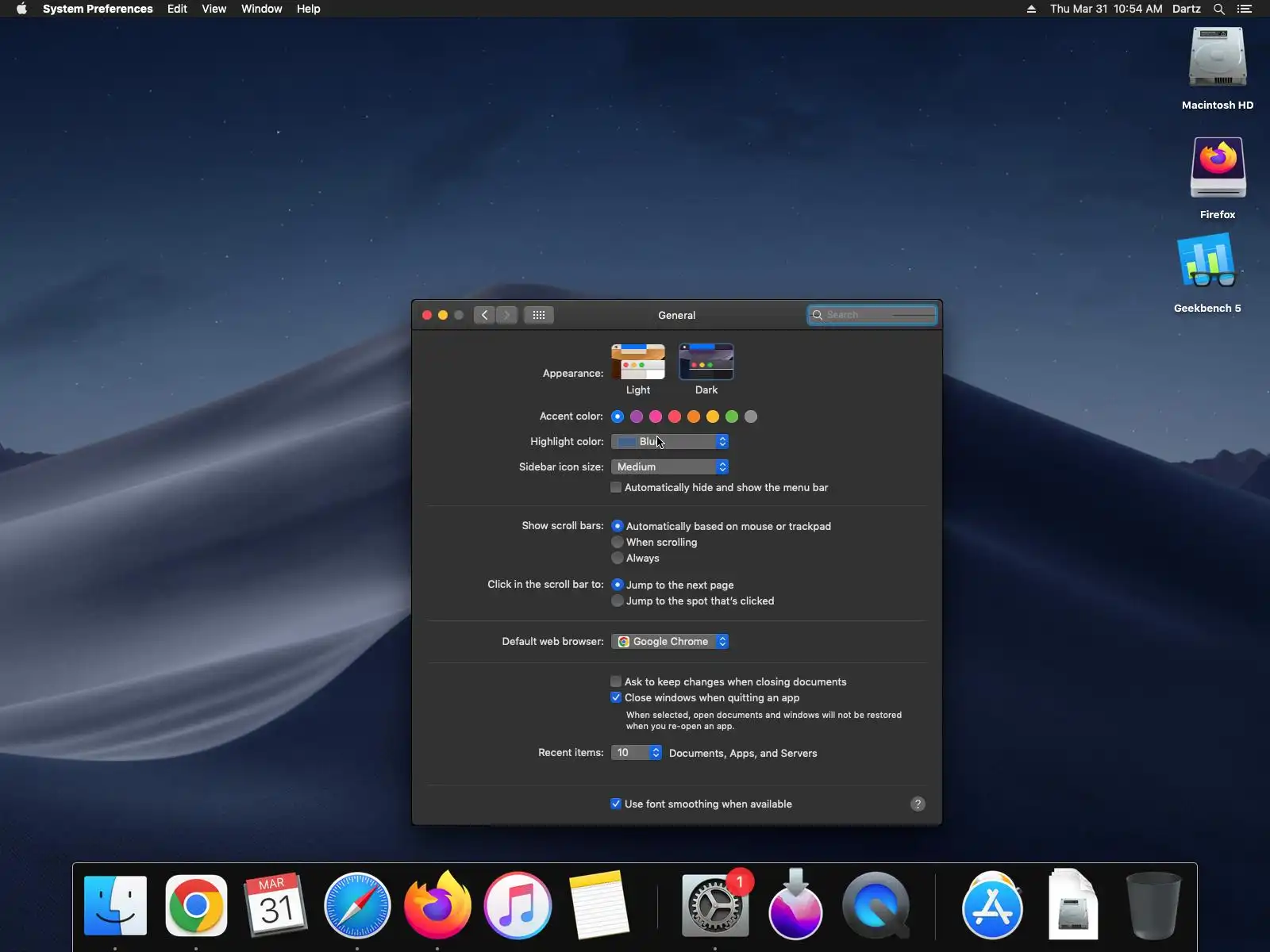Image resolution: width=1270 pixels, height=952 pixels.
Task: Open the Highlight color dropdown
Action: [x=670, y=441]
